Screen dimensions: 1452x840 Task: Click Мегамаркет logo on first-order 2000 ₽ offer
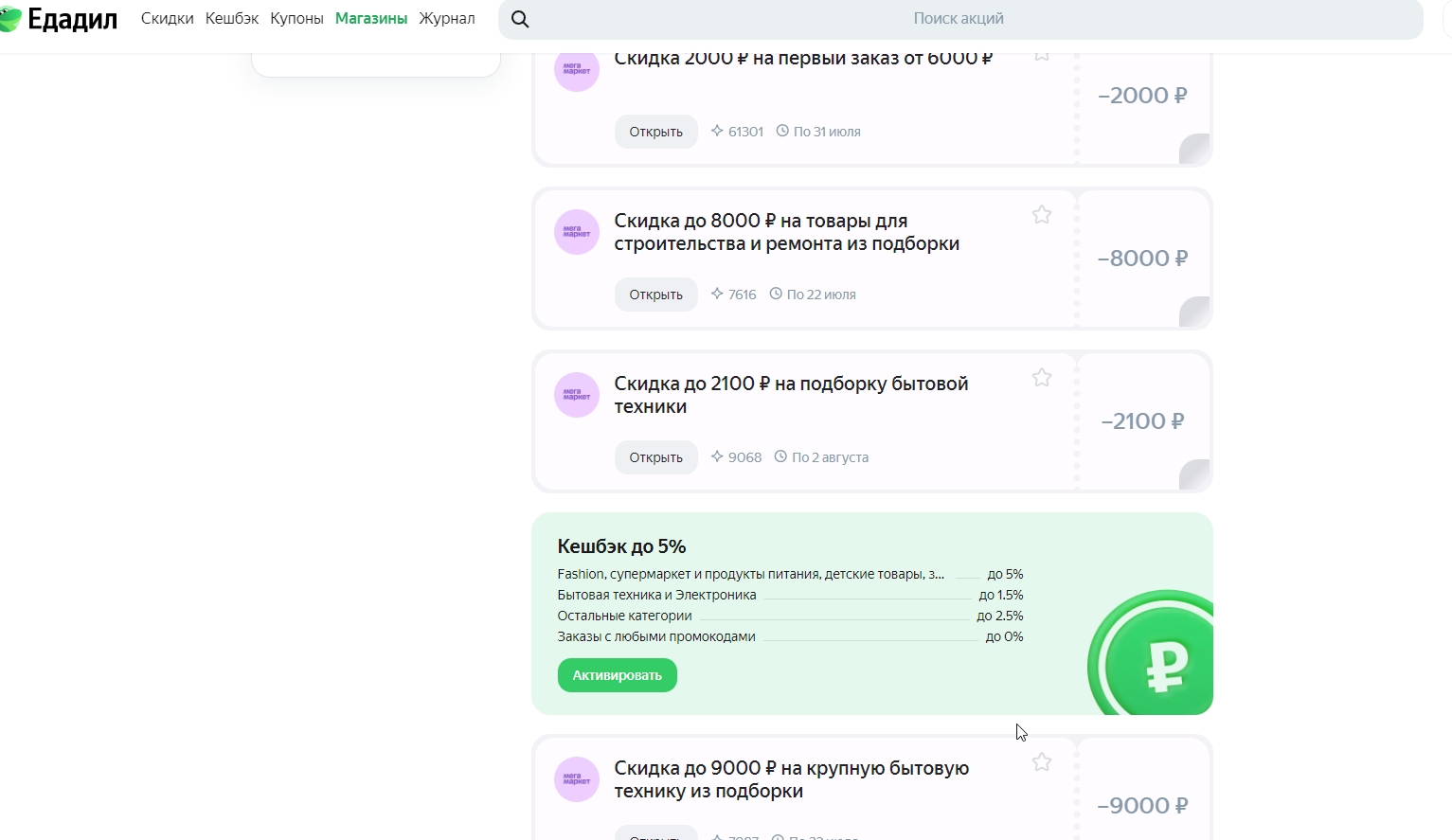(577, 71)
